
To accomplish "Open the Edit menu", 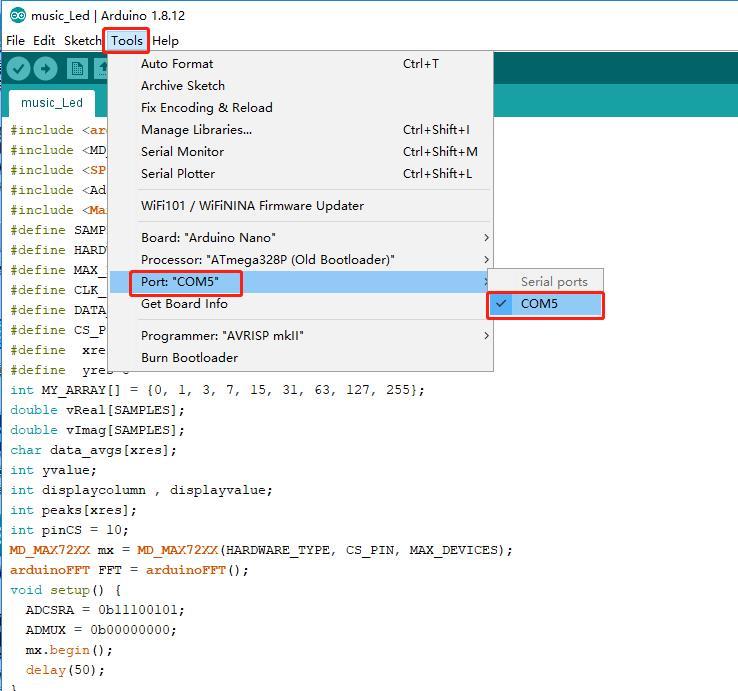I will coord(44,41).
